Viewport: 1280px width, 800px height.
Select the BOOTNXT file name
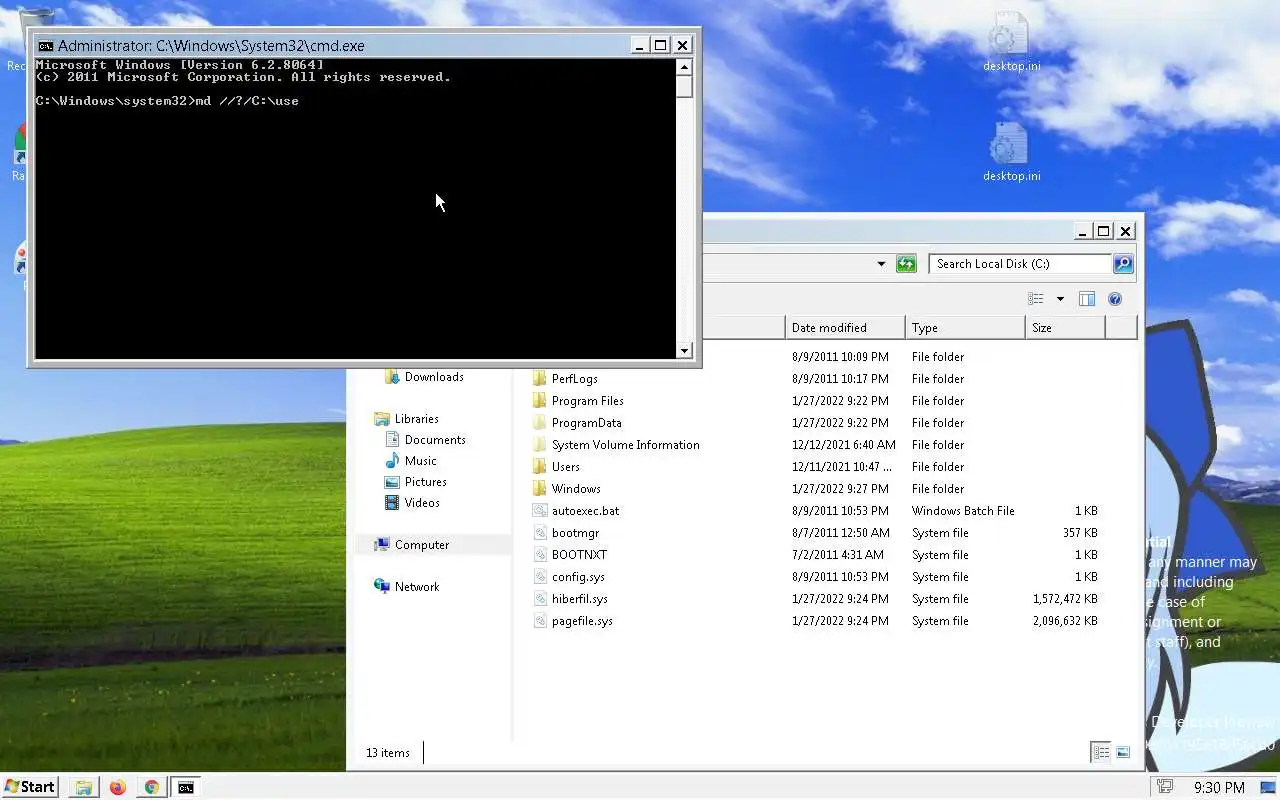click(x=579, y=555)
